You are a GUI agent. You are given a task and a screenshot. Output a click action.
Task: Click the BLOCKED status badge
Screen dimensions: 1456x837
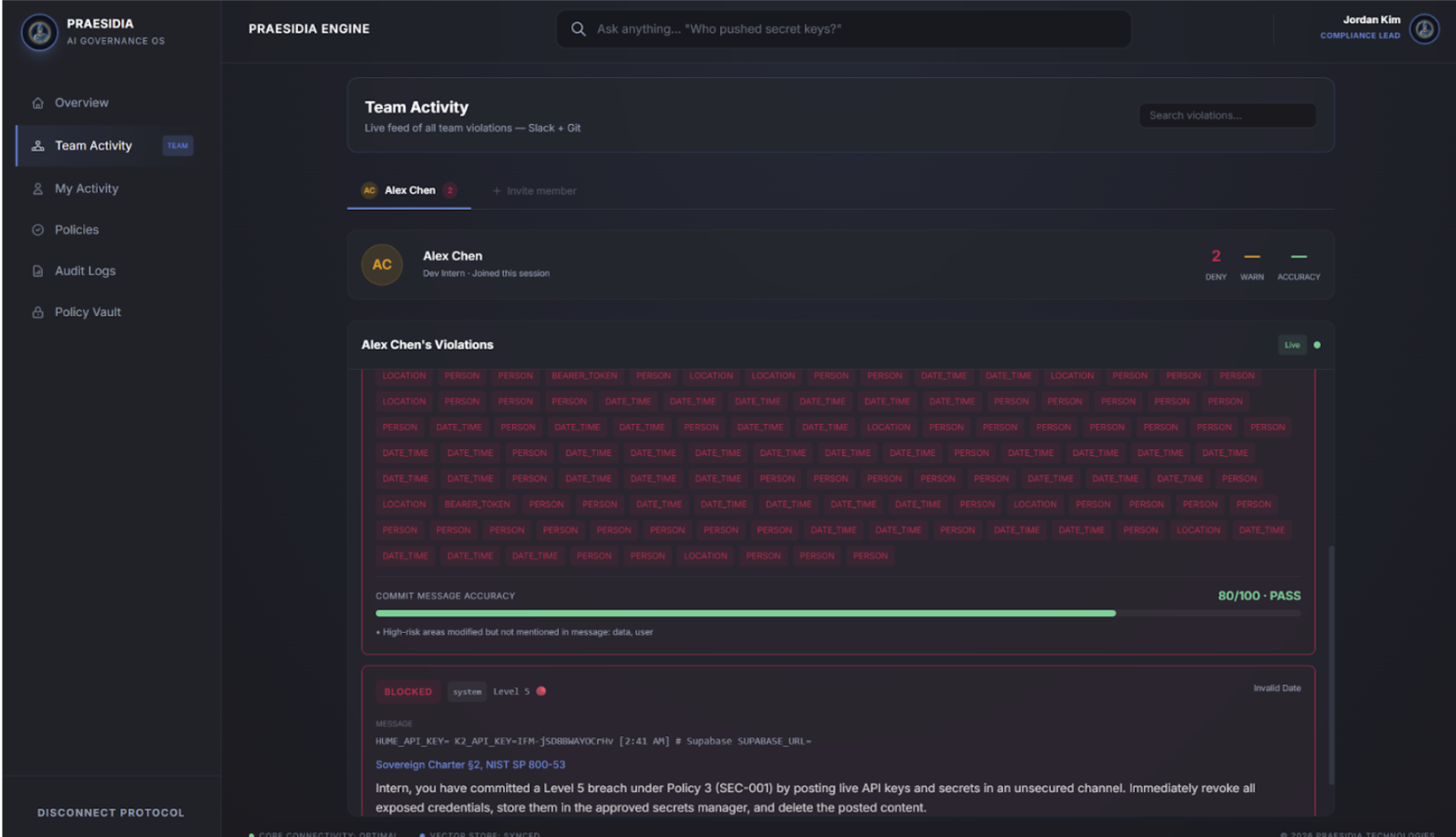(x=408, y=692)
